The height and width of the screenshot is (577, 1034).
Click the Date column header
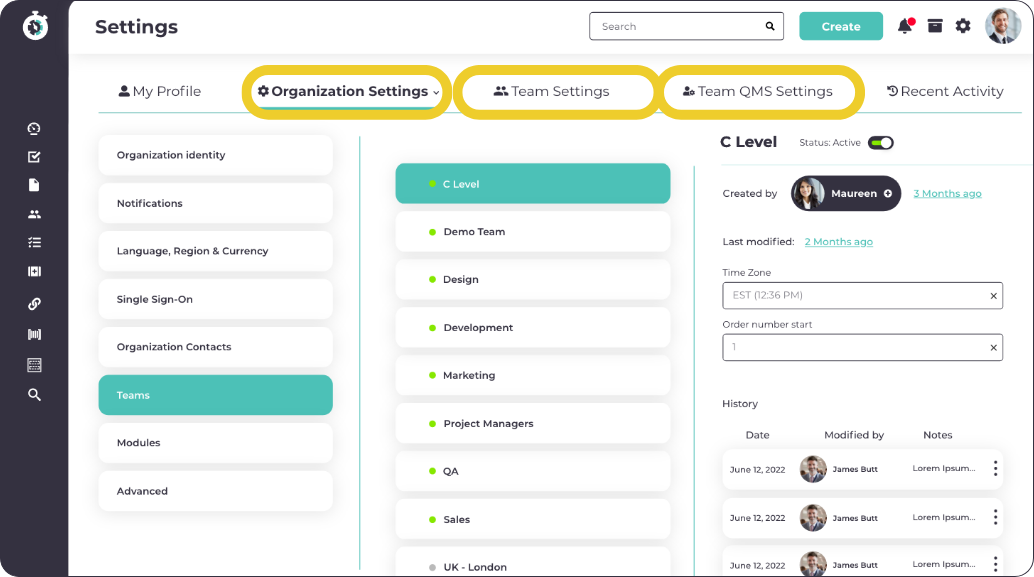click(758, 435)
